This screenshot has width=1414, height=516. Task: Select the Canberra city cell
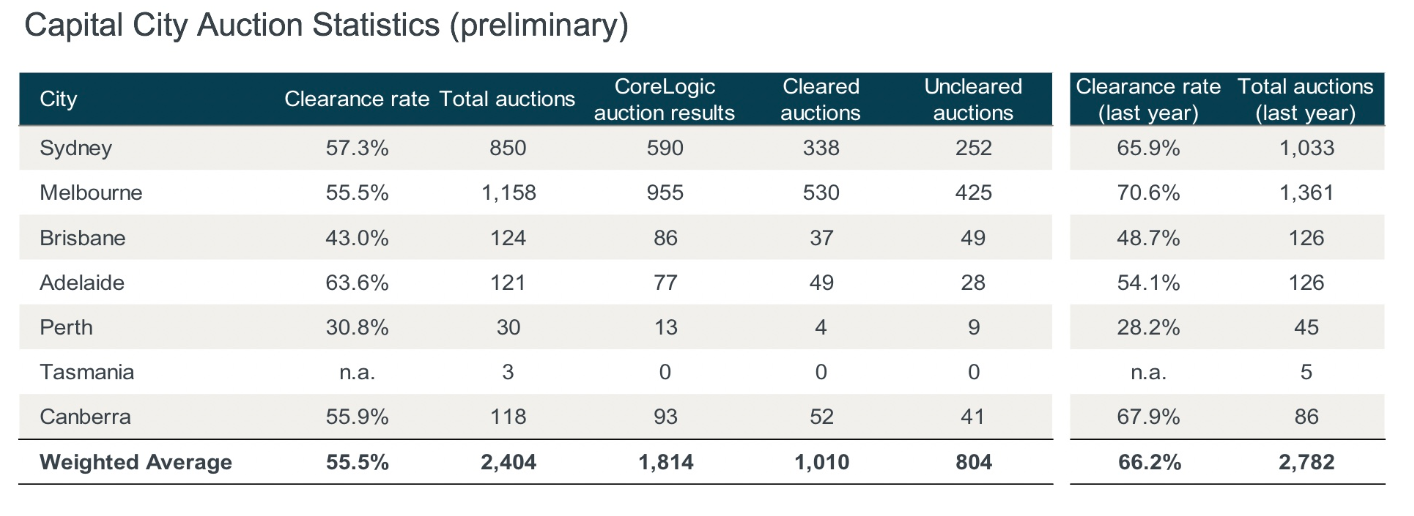pyautogui.click(x=84, y=417)
